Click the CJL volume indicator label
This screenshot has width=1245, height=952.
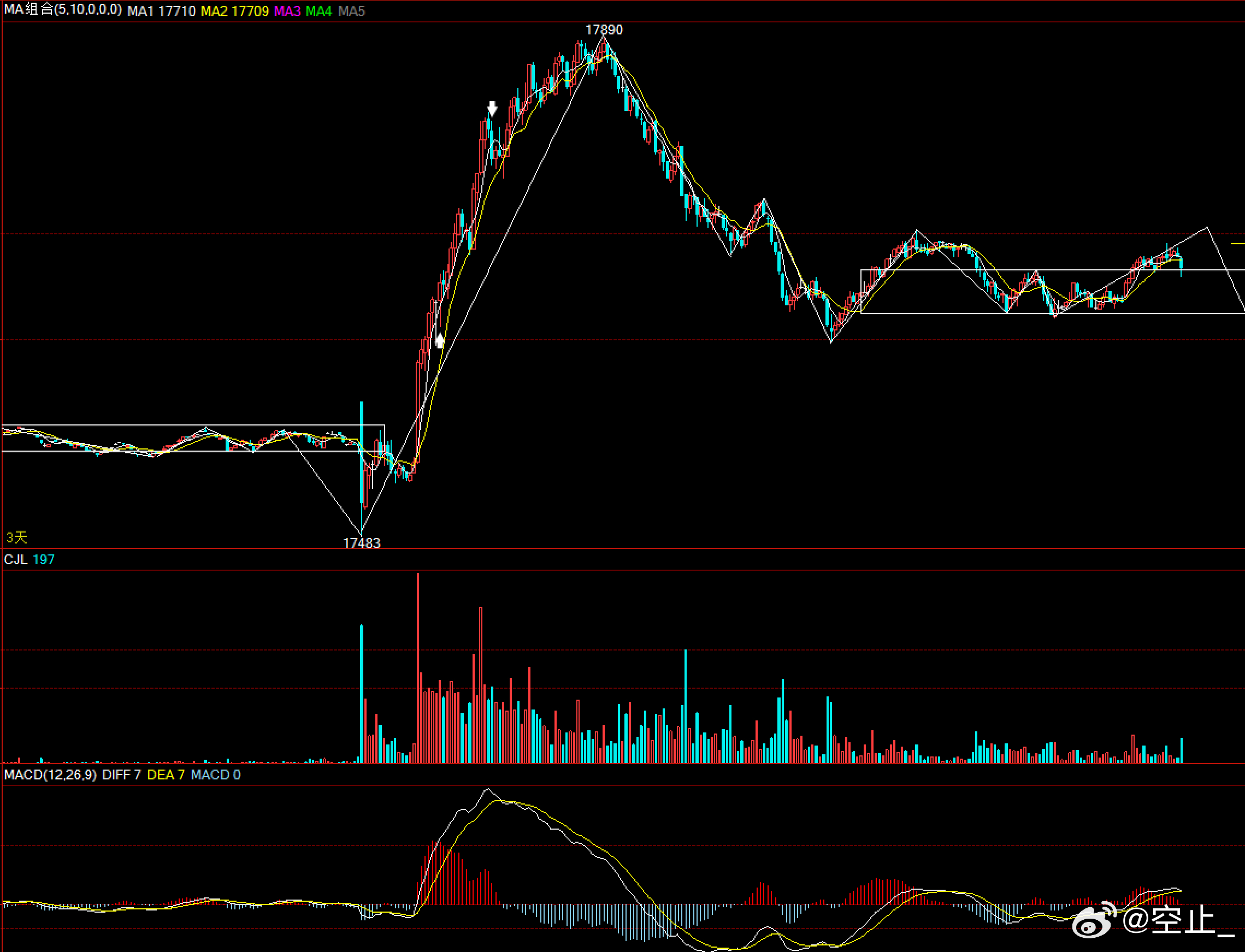[15, 560]
